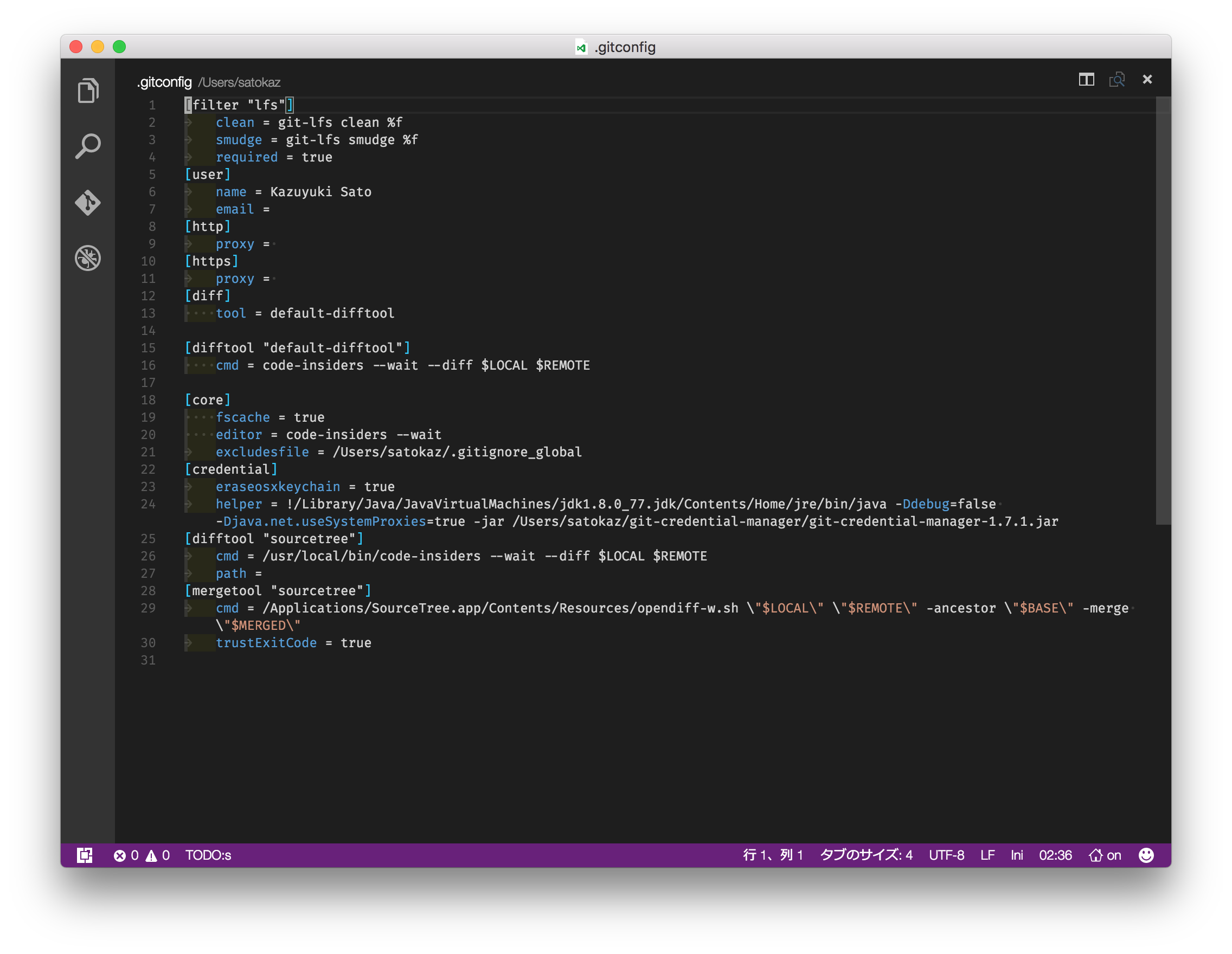Viewport: 1232px width, 954px height.
Task: Open the Source Control panel
Action: 88,202
